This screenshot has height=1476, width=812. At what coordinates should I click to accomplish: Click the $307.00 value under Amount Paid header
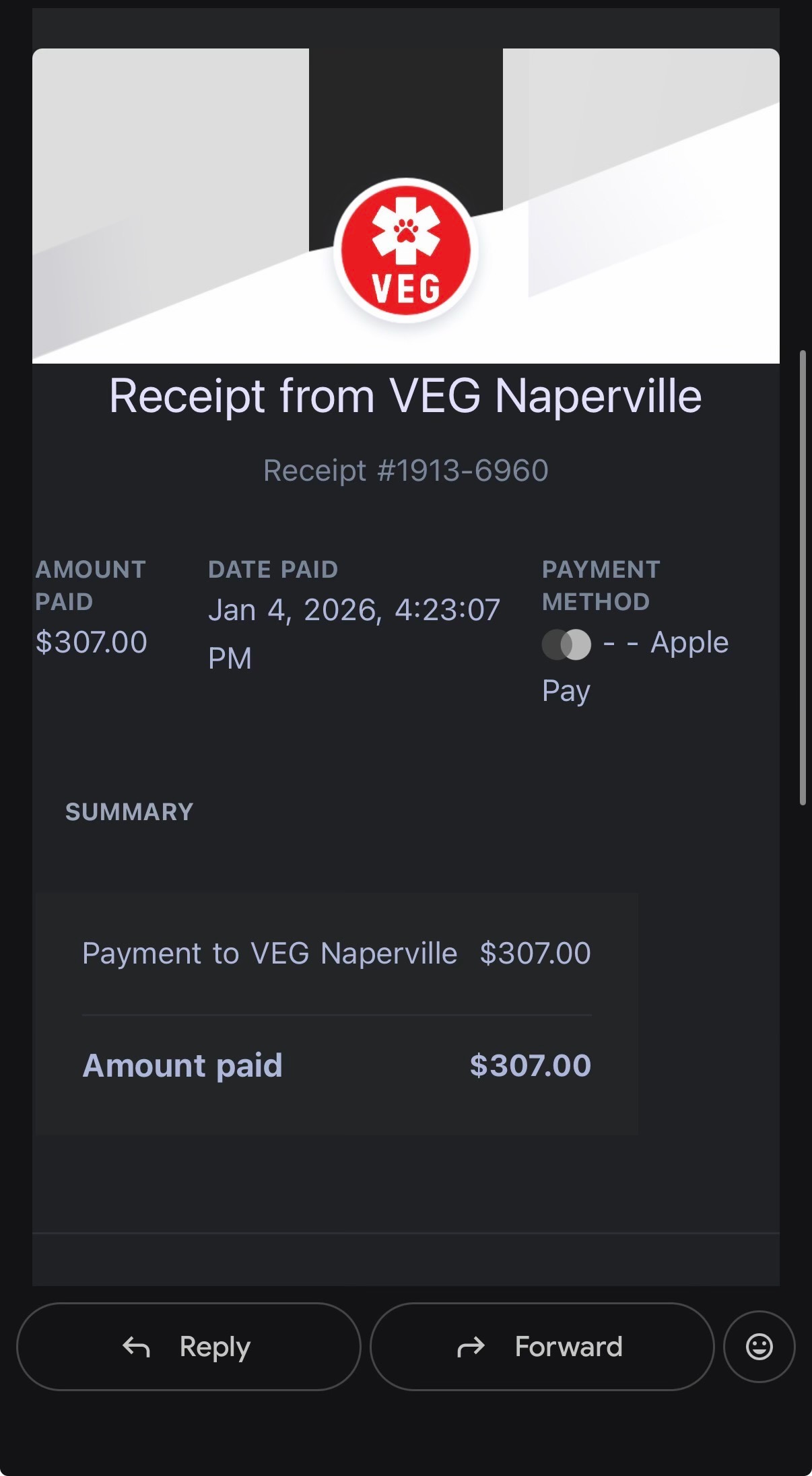[92, 642]
